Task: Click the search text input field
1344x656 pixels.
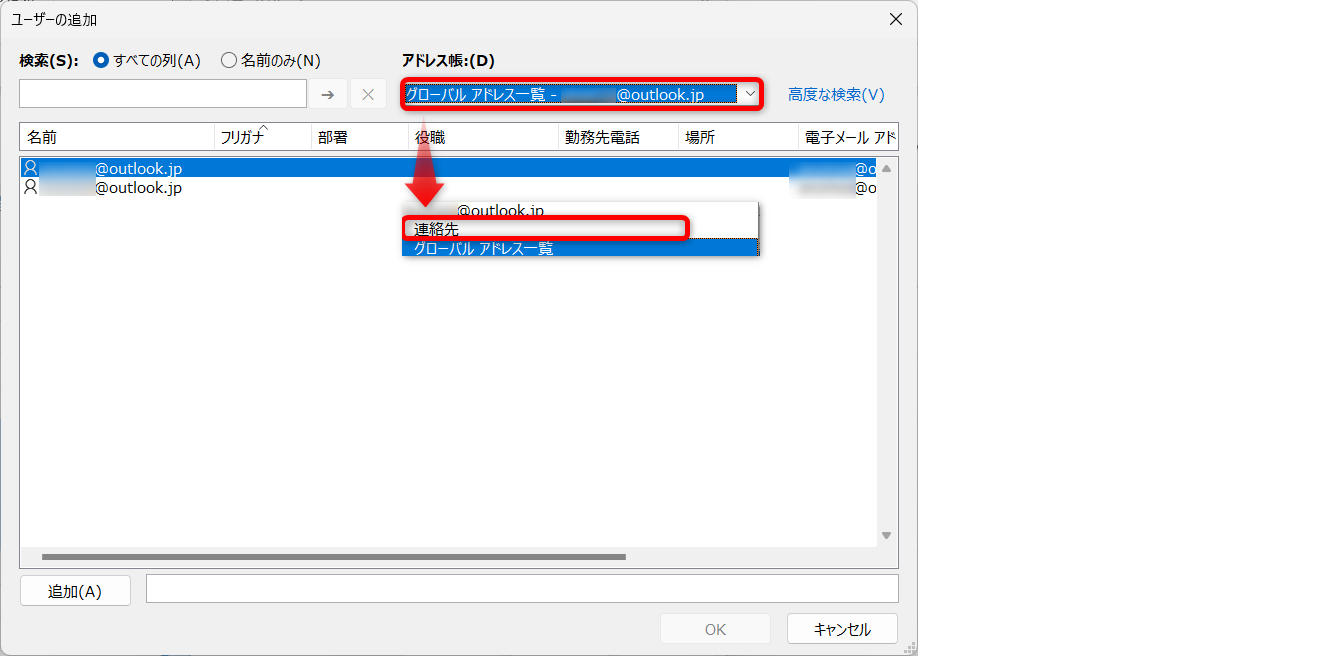Action: point(163,94)
